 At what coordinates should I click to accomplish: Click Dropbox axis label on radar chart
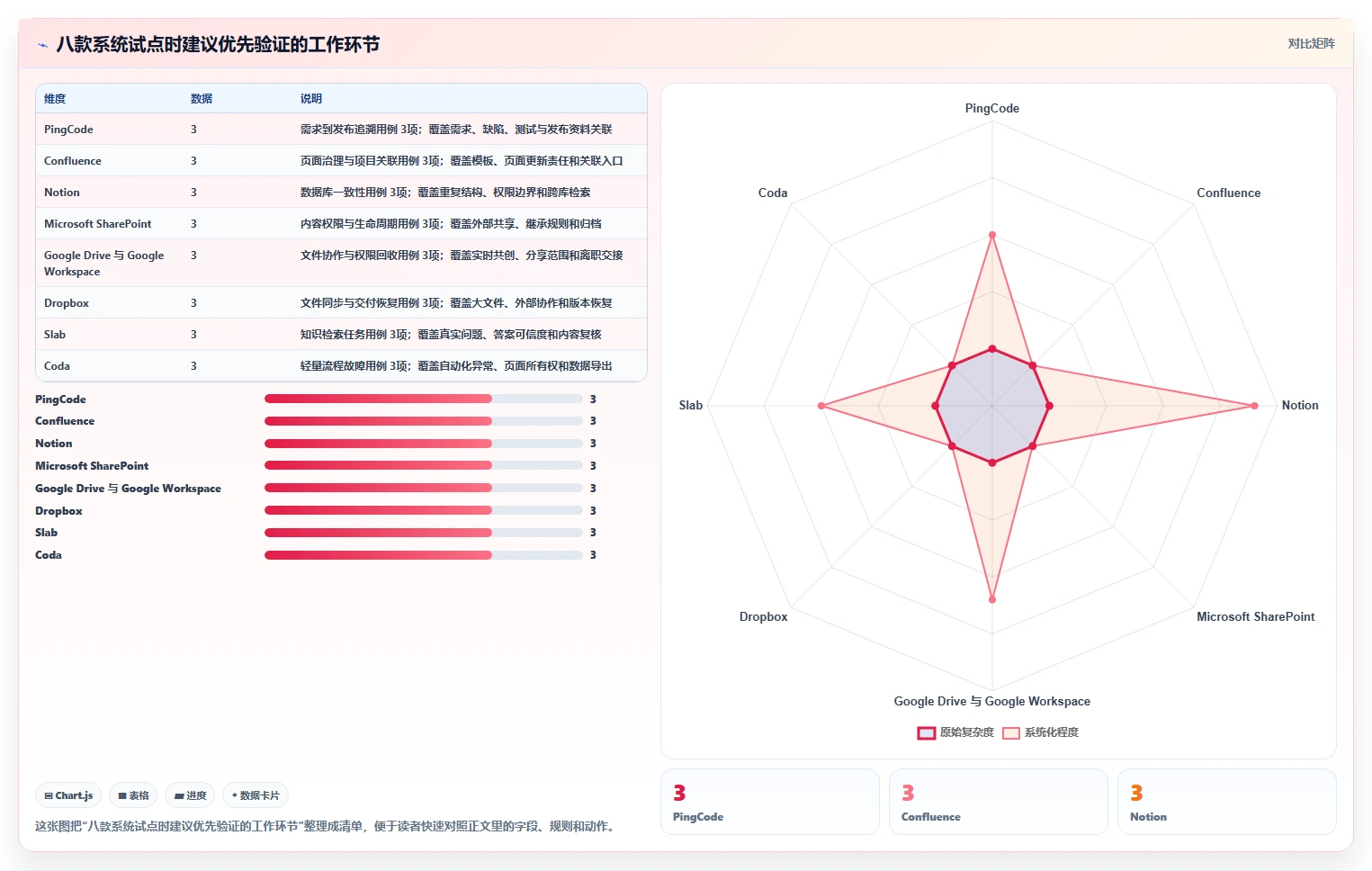point(763,617)
